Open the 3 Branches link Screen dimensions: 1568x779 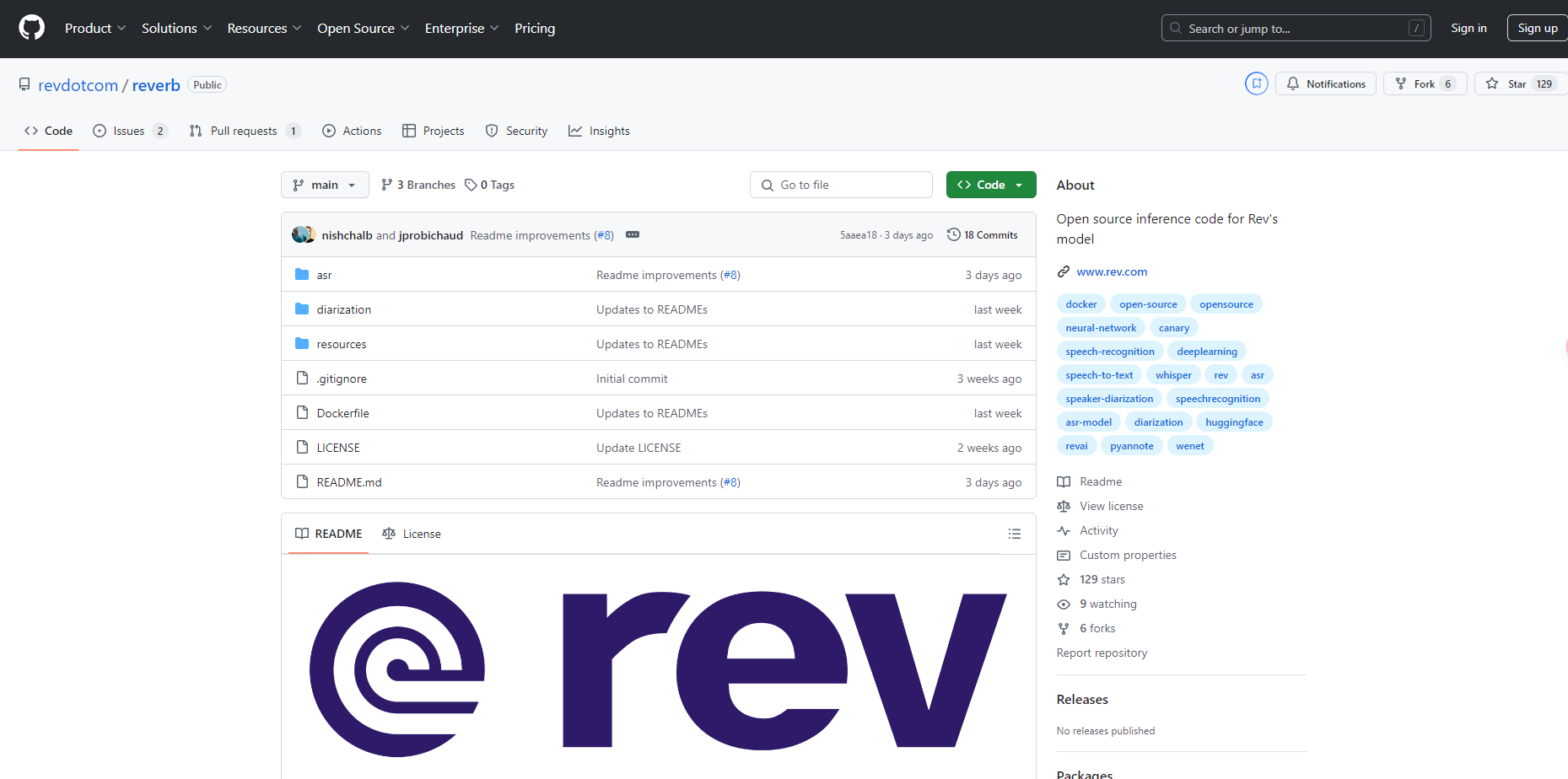coord(418,185)
